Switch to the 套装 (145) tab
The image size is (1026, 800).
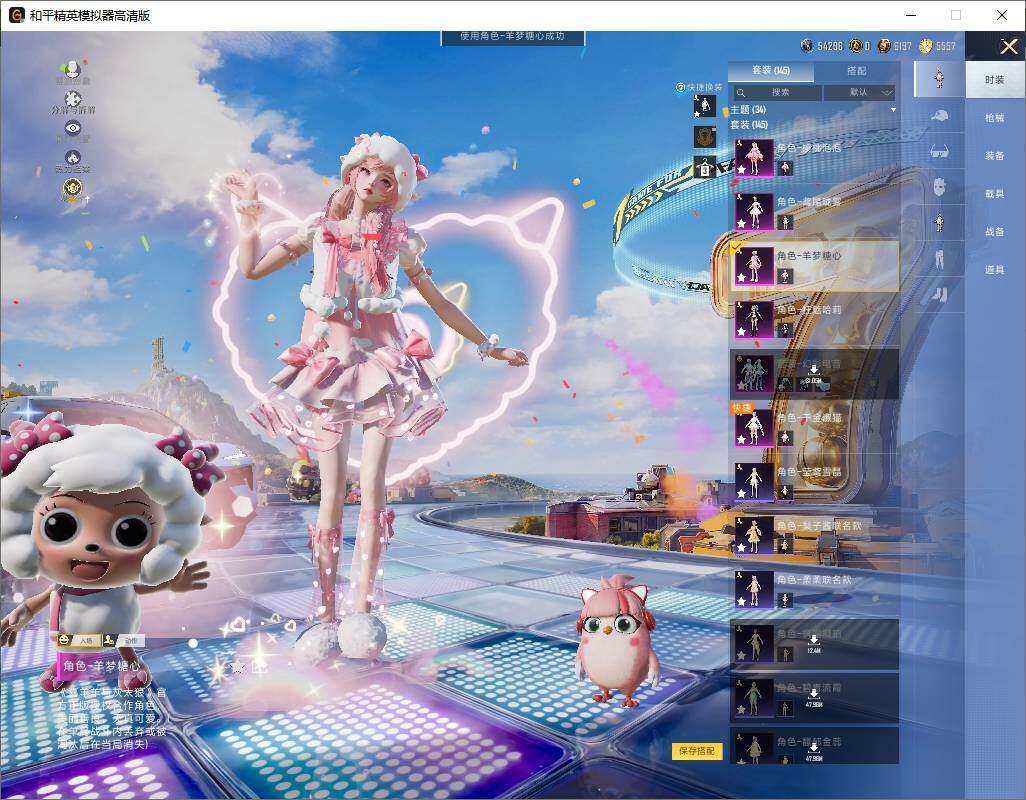[x=771, y=71]
